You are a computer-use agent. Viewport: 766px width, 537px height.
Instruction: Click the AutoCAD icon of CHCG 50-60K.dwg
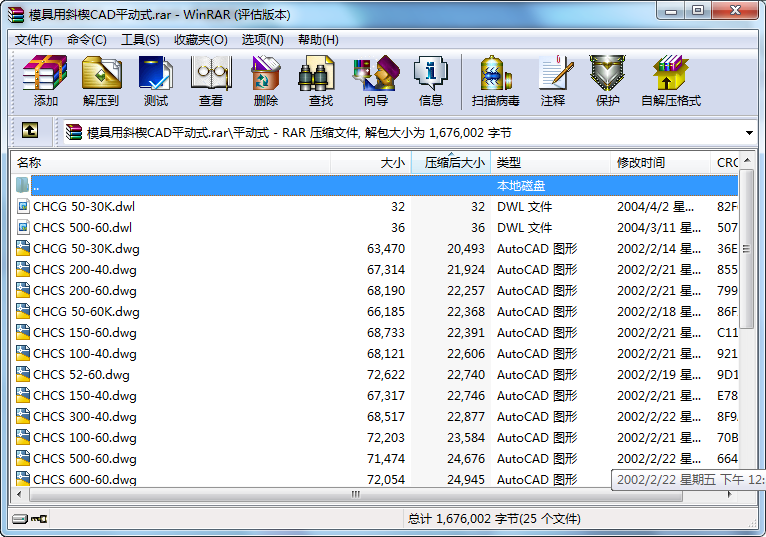pos(23,311)
